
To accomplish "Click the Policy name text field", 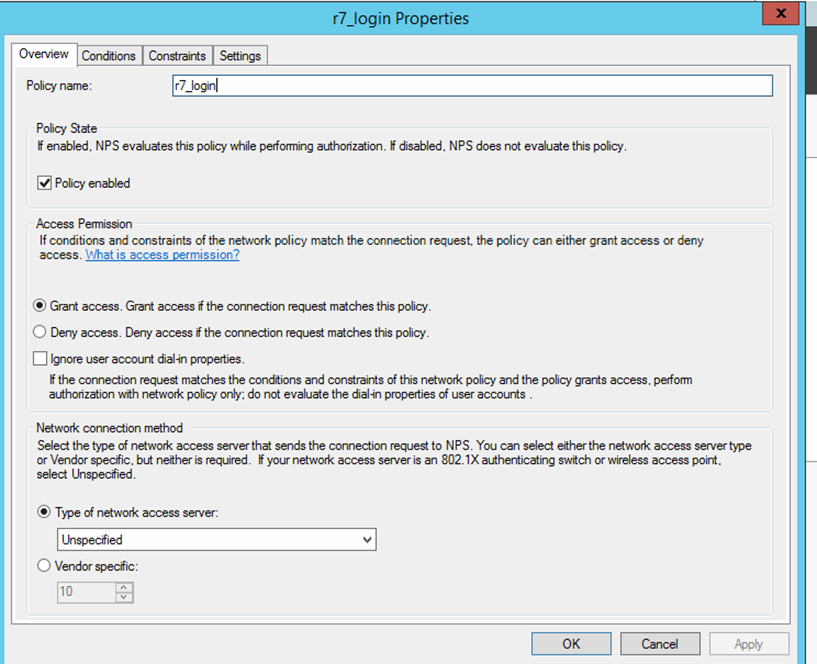I will [x=472, y=86].
